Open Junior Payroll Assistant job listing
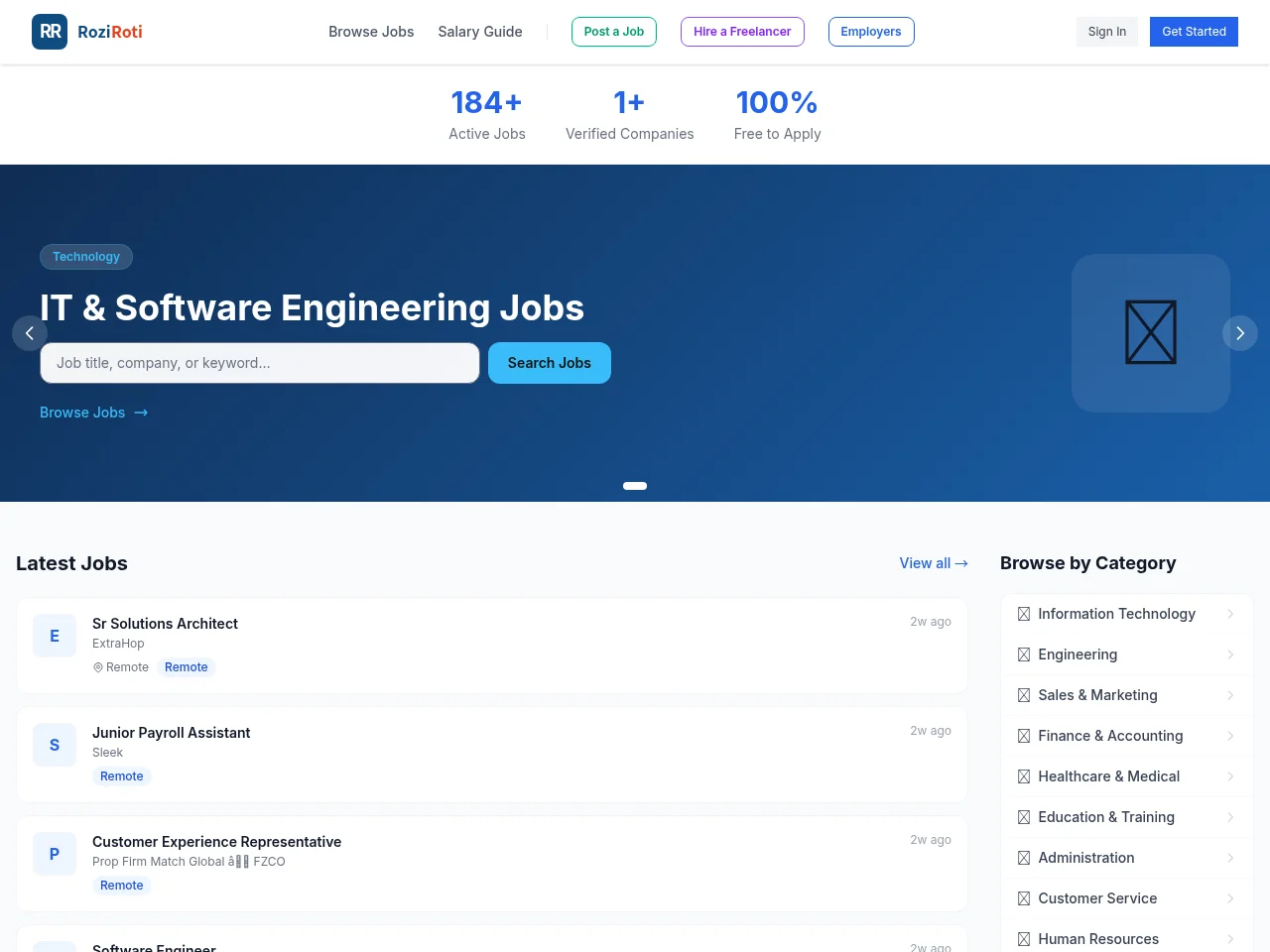 coord(492,755)
